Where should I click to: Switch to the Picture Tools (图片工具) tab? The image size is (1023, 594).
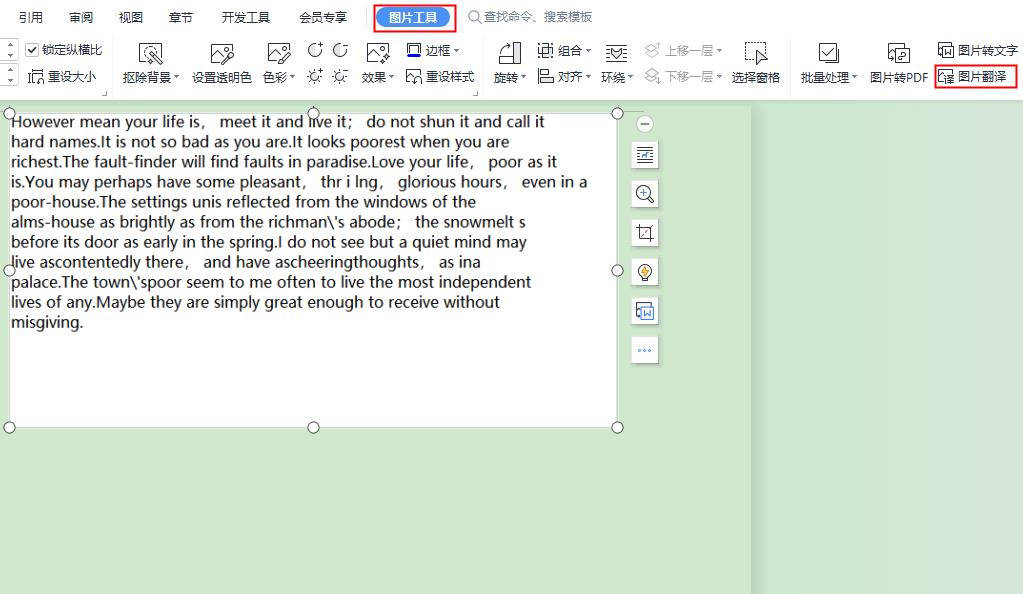pyautogui.click(x=413, y=17)
